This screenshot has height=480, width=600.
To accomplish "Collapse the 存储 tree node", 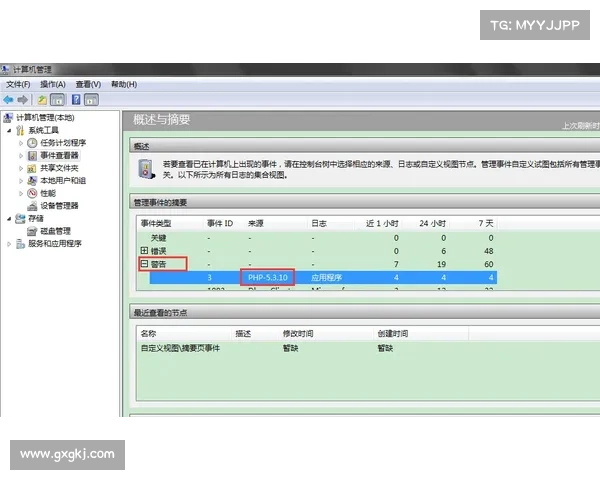I will tap(9, 219).
